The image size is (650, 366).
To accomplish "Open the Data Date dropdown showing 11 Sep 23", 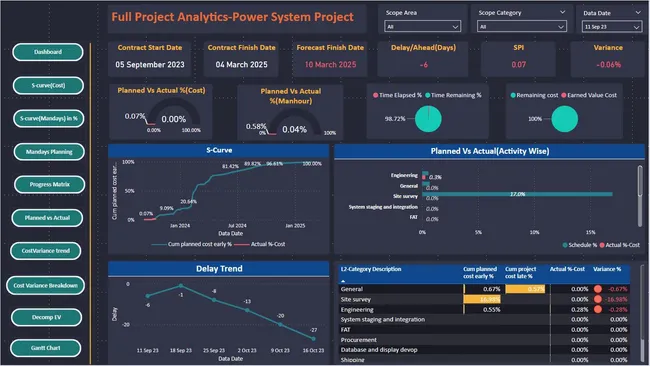I will (x=612, y=27).
